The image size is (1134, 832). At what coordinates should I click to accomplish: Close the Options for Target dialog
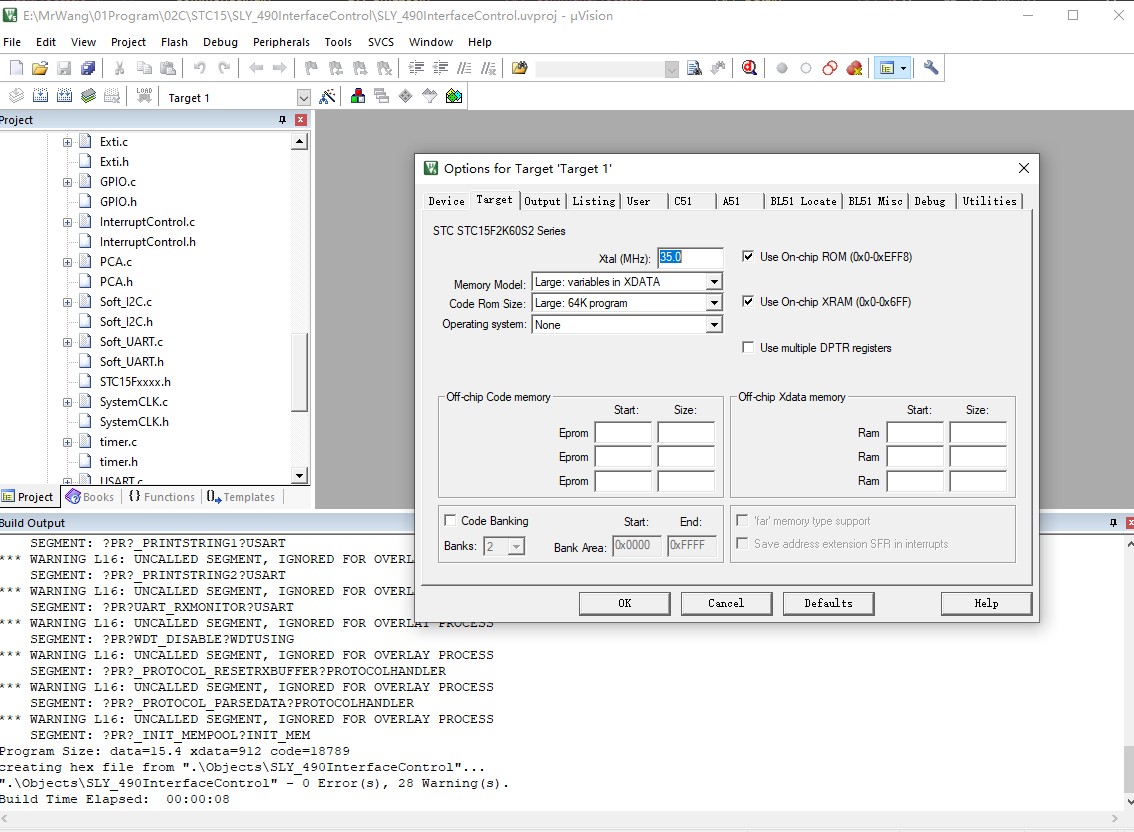(1023, 168)
